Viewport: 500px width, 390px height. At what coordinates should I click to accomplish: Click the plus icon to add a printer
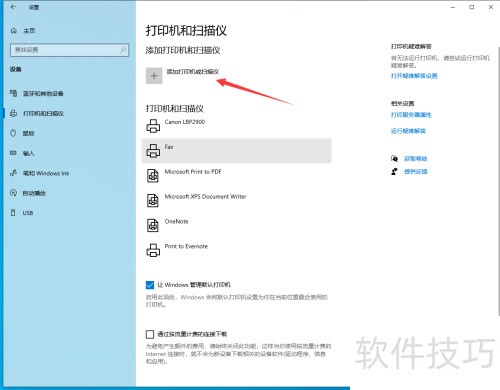(x=154, y=76)
